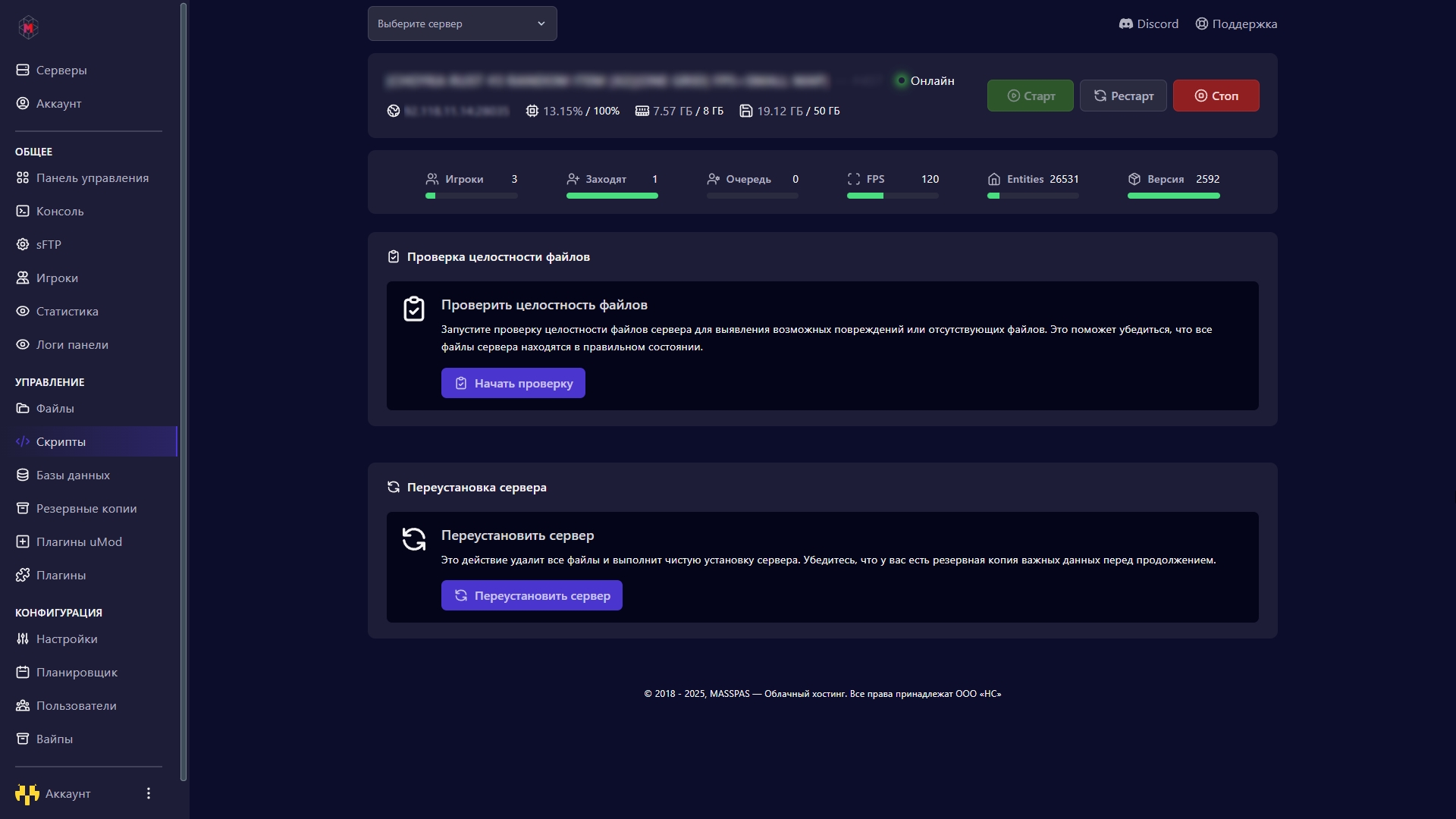Click the Переустановить сервер button
Screen dimensions: 1456x819
tap(531, 595)
